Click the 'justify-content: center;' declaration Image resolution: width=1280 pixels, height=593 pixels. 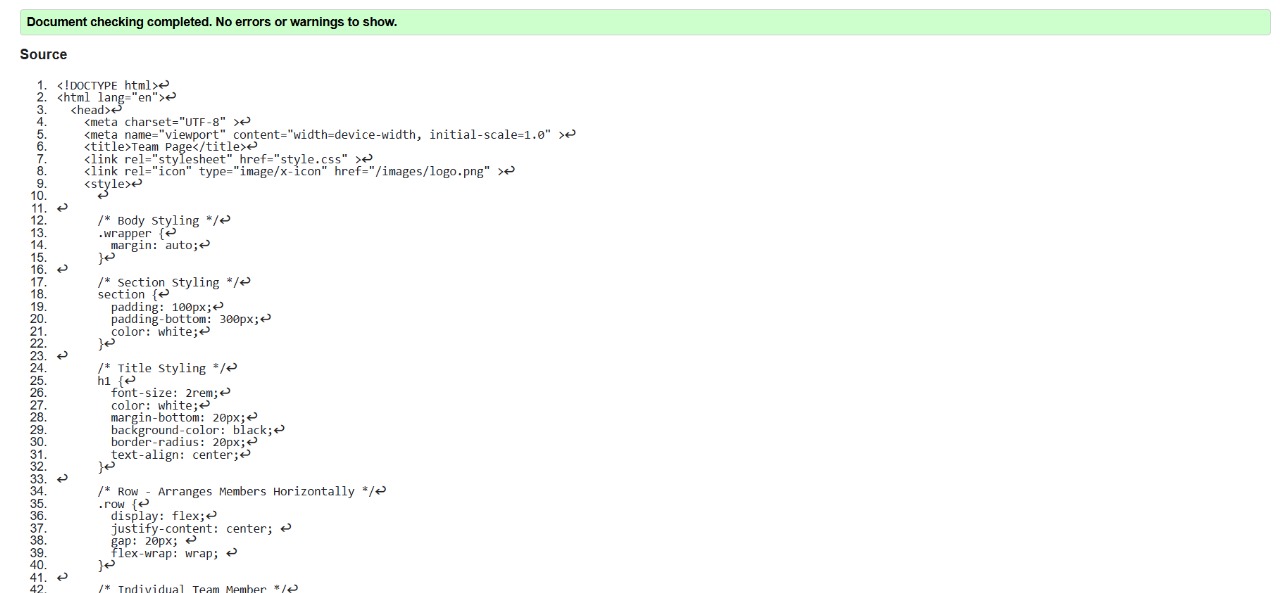point(191,528)
